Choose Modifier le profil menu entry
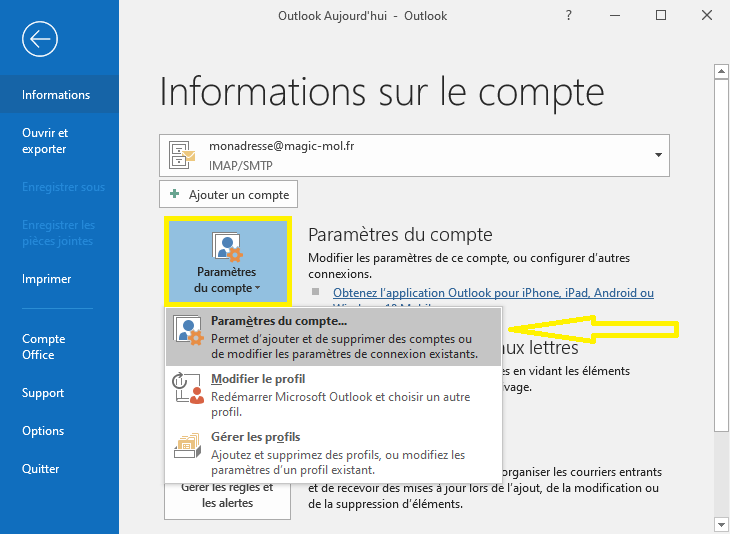The width and height of the screenshot is (730, 534). tap(333, 395)
